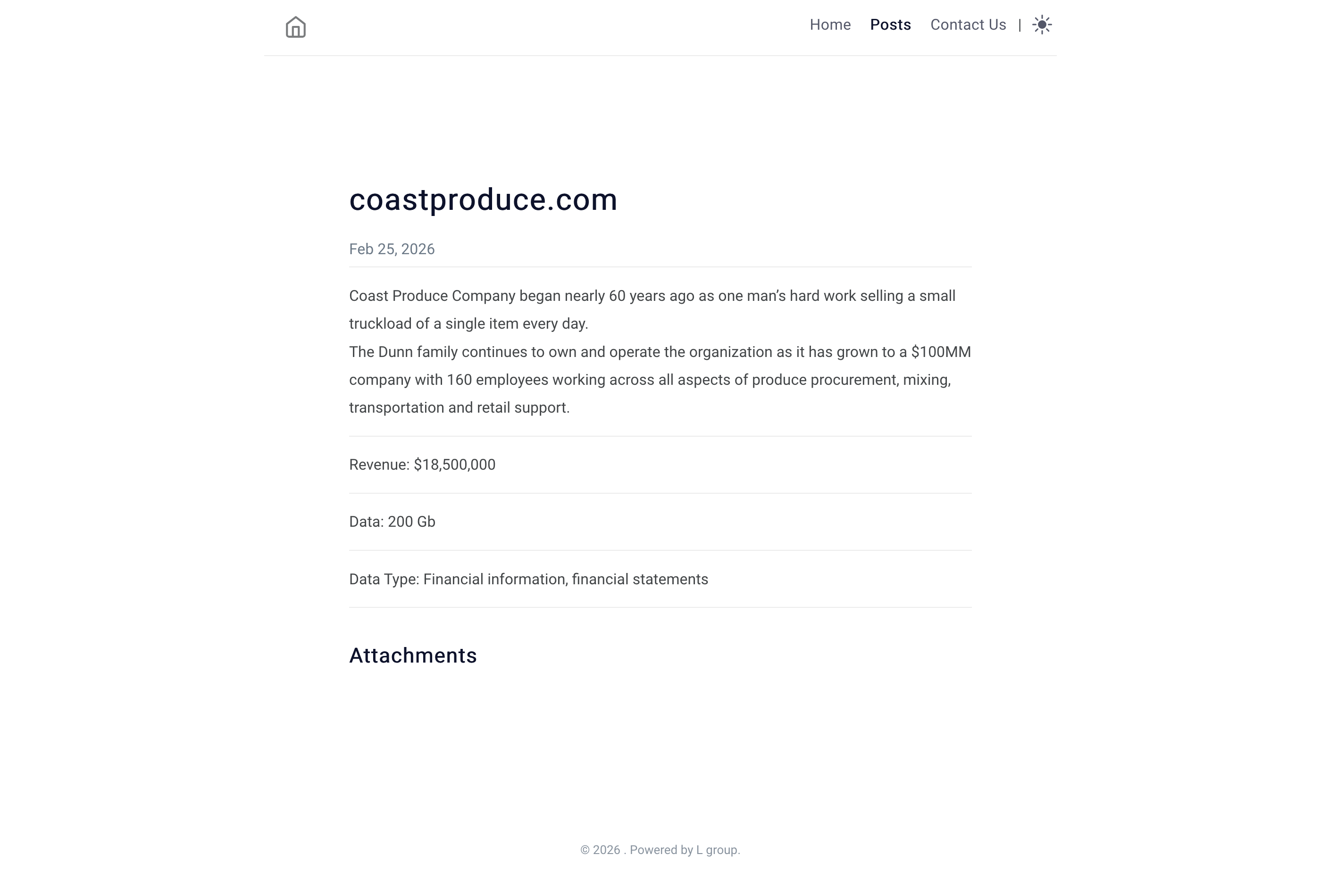Click 'L group' in the footer

[716, 849]
